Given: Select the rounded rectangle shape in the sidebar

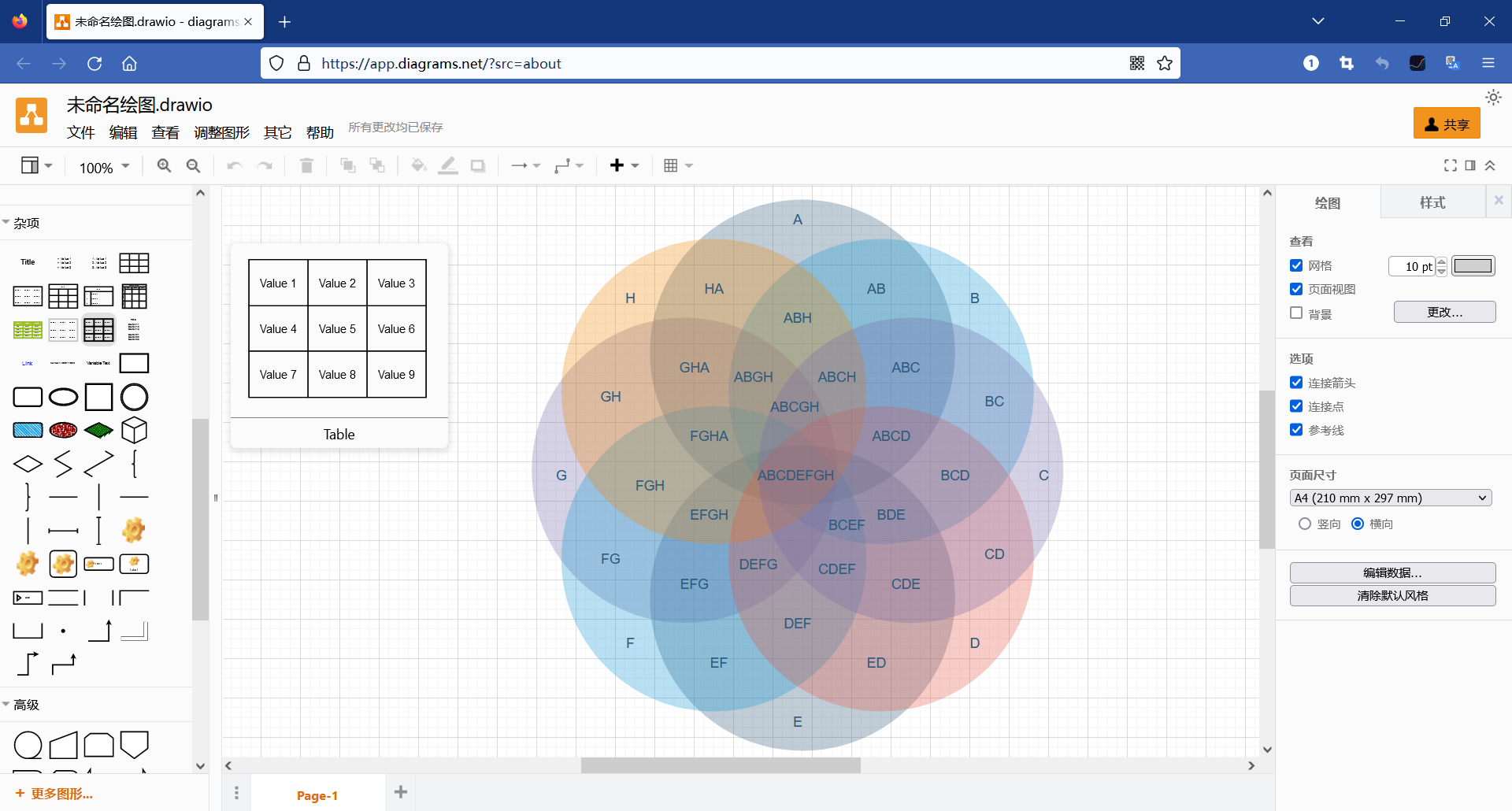Looking at the screenshot, I should pyautogui.click(x=28, y=397).
